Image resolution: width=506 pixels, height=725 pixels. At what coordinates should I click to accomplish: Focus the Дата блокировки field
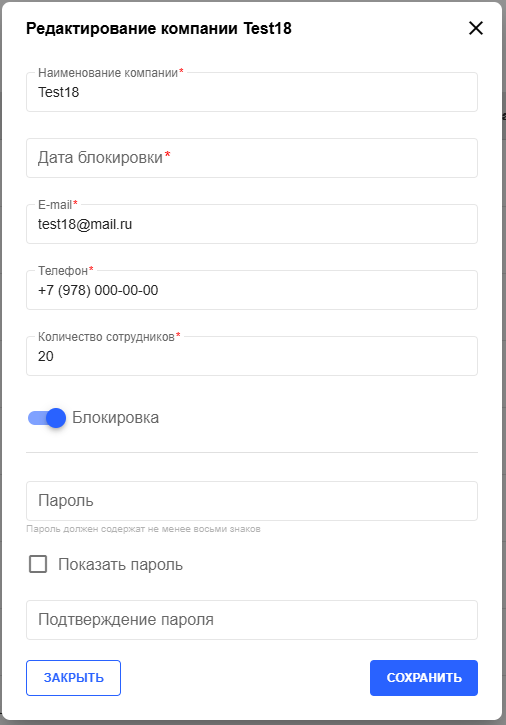coord(252,158)
